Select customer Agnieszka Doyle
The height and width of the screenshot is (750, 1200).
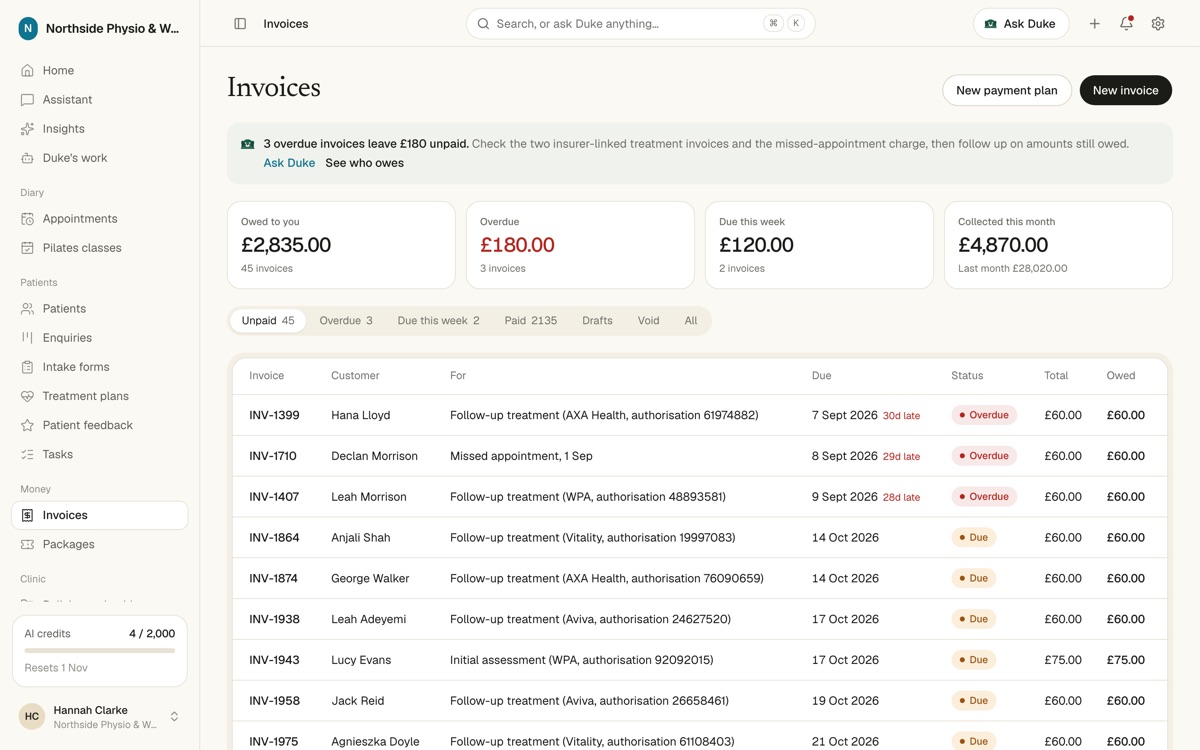375,741
